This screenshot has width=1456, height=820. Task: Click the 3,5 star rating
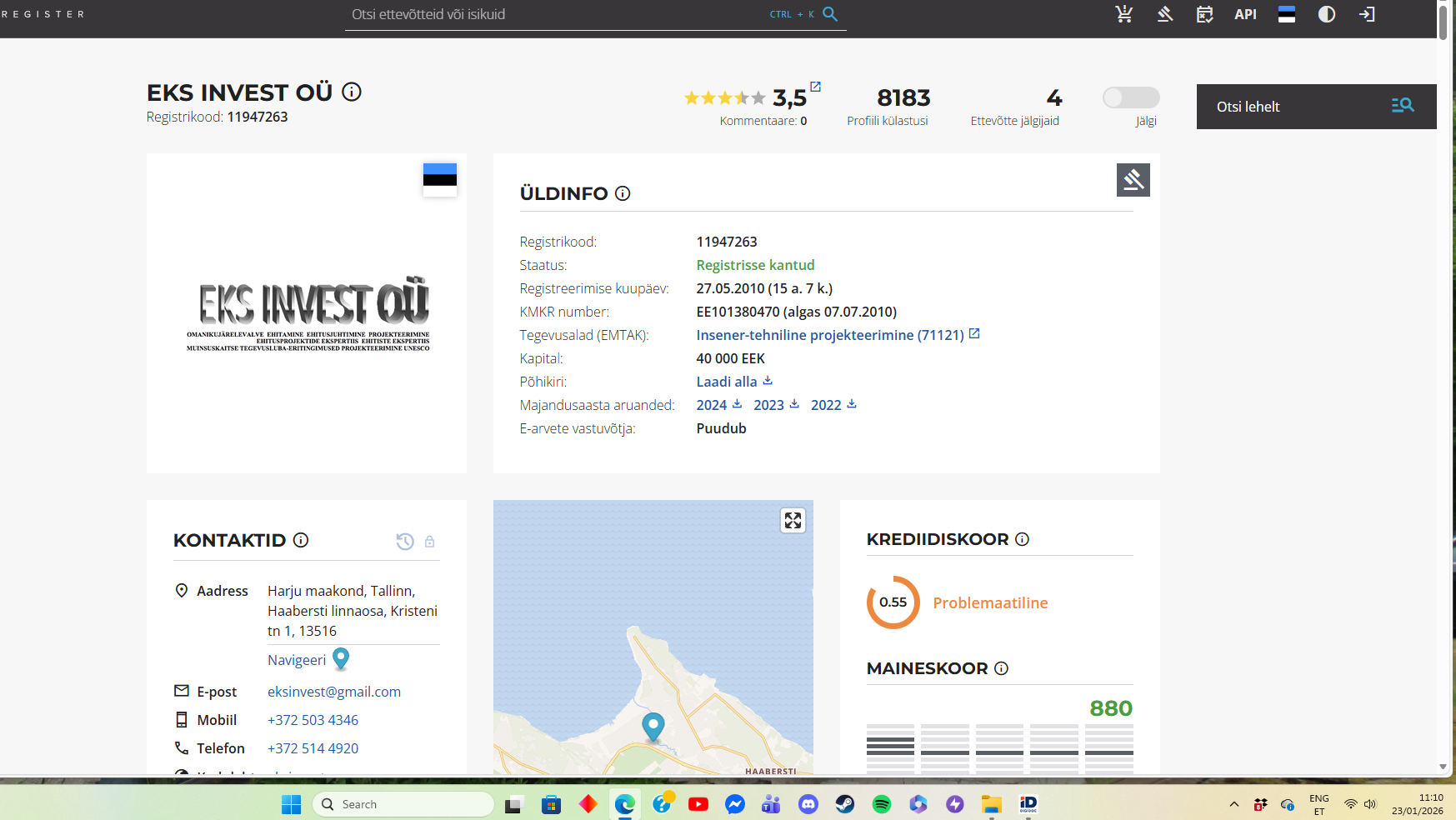(788, 98)
